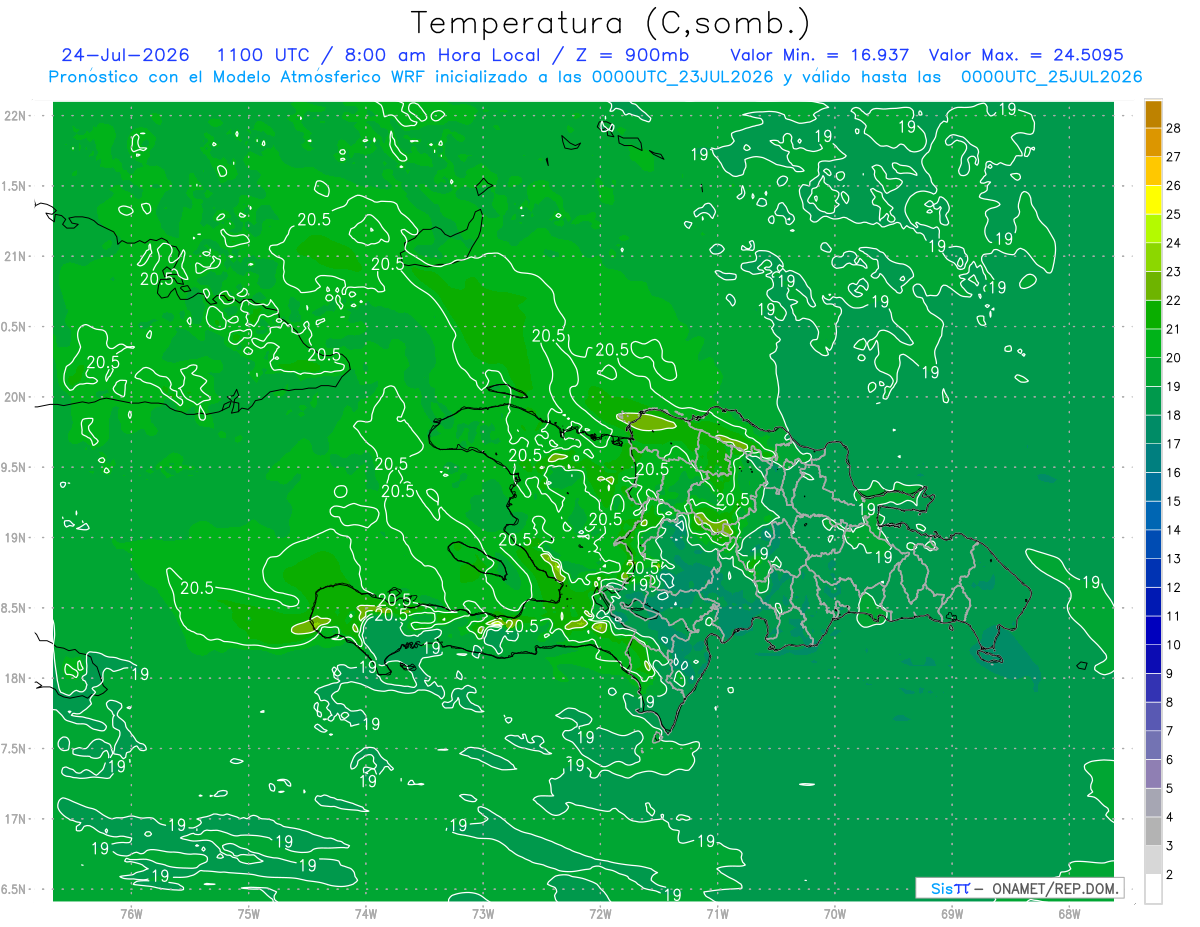Click the "70W" longitude axis label
The image size is (1200, 927).
(835, 913)
